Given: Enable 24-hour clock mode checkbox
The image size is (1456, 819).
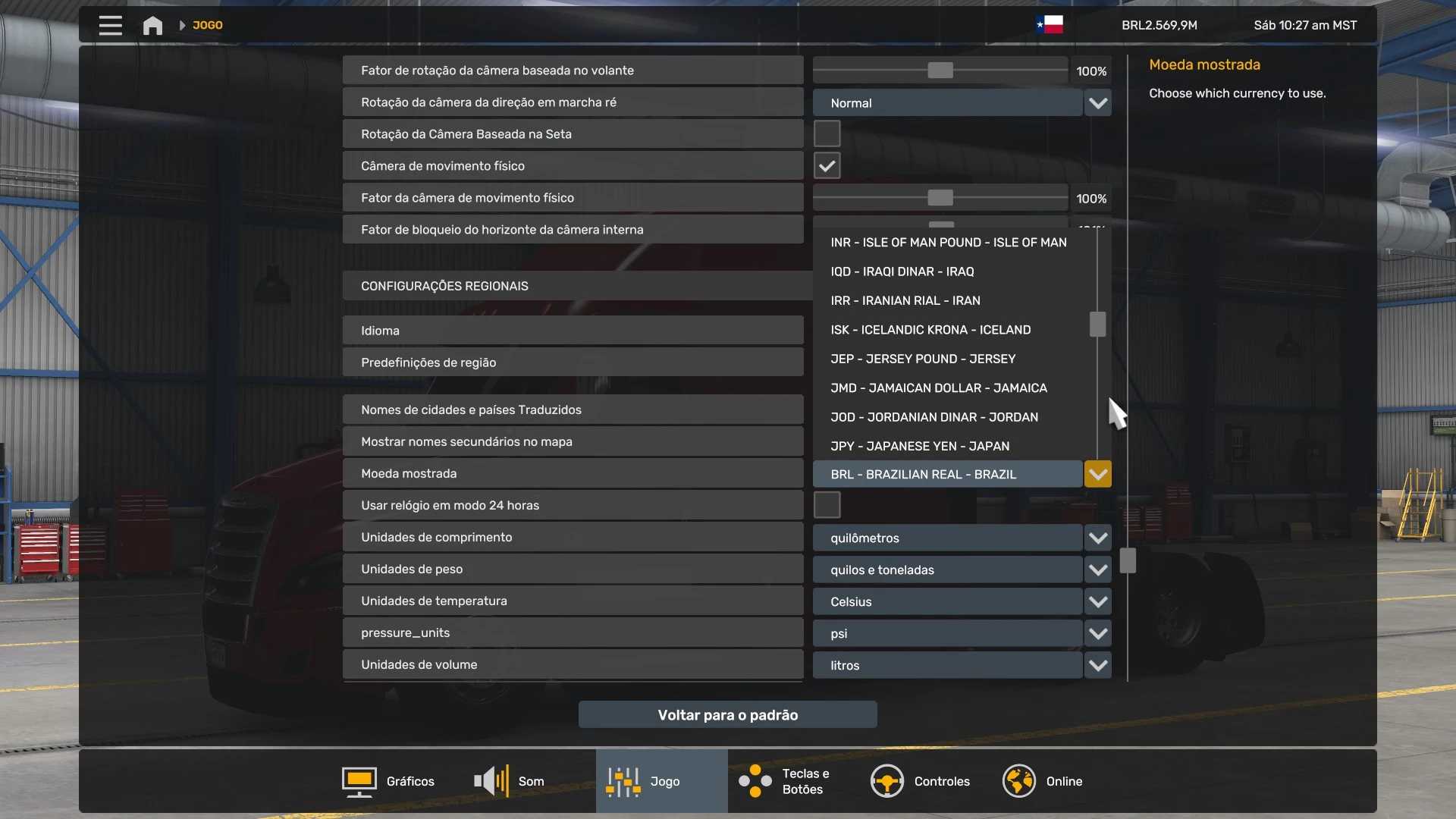Looking at the screenshot, I should (827, 505).
